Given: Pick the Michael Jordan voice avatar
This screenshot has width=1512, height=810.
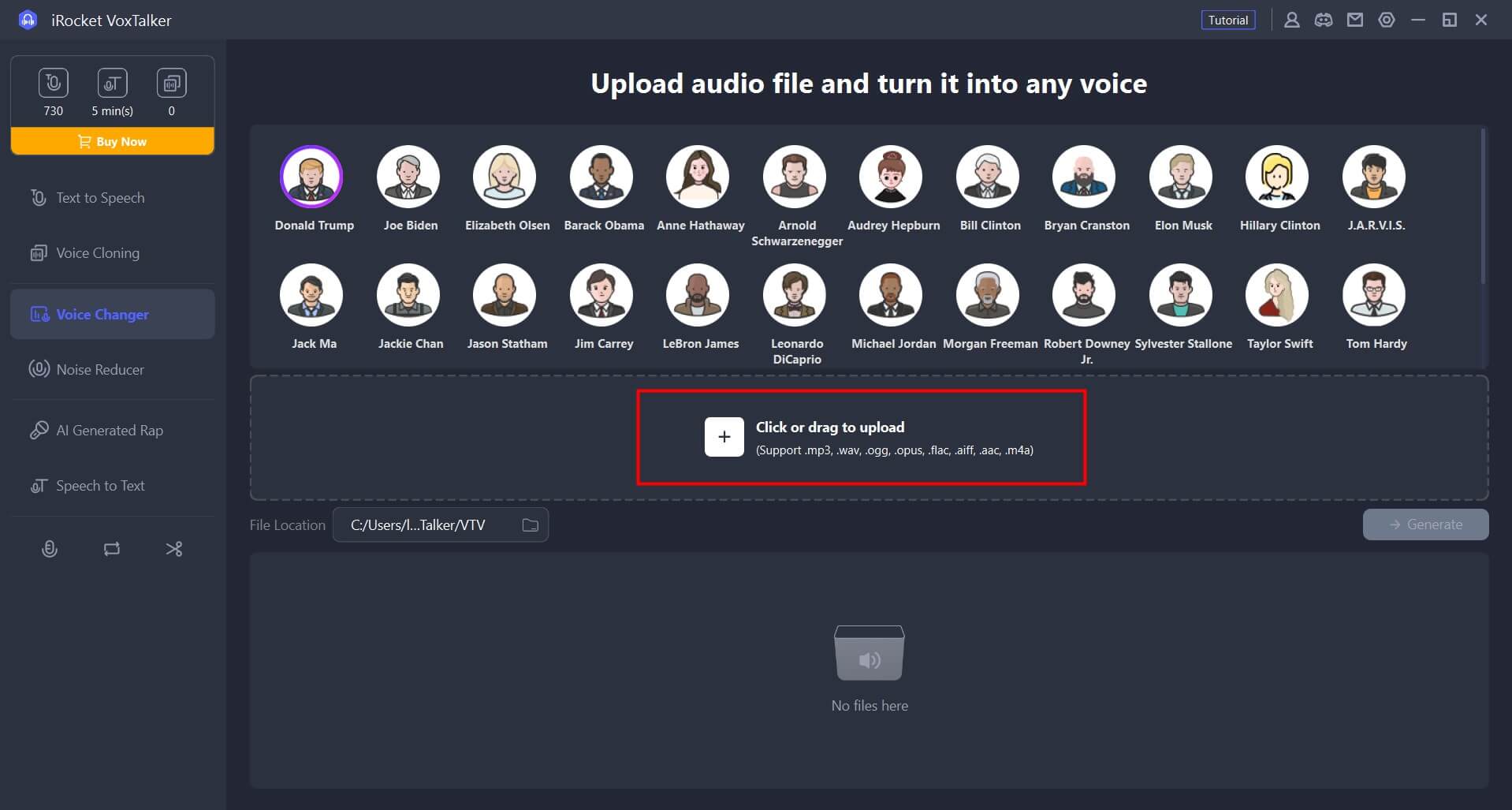Looking at the screenshot, I should (891, 295).
